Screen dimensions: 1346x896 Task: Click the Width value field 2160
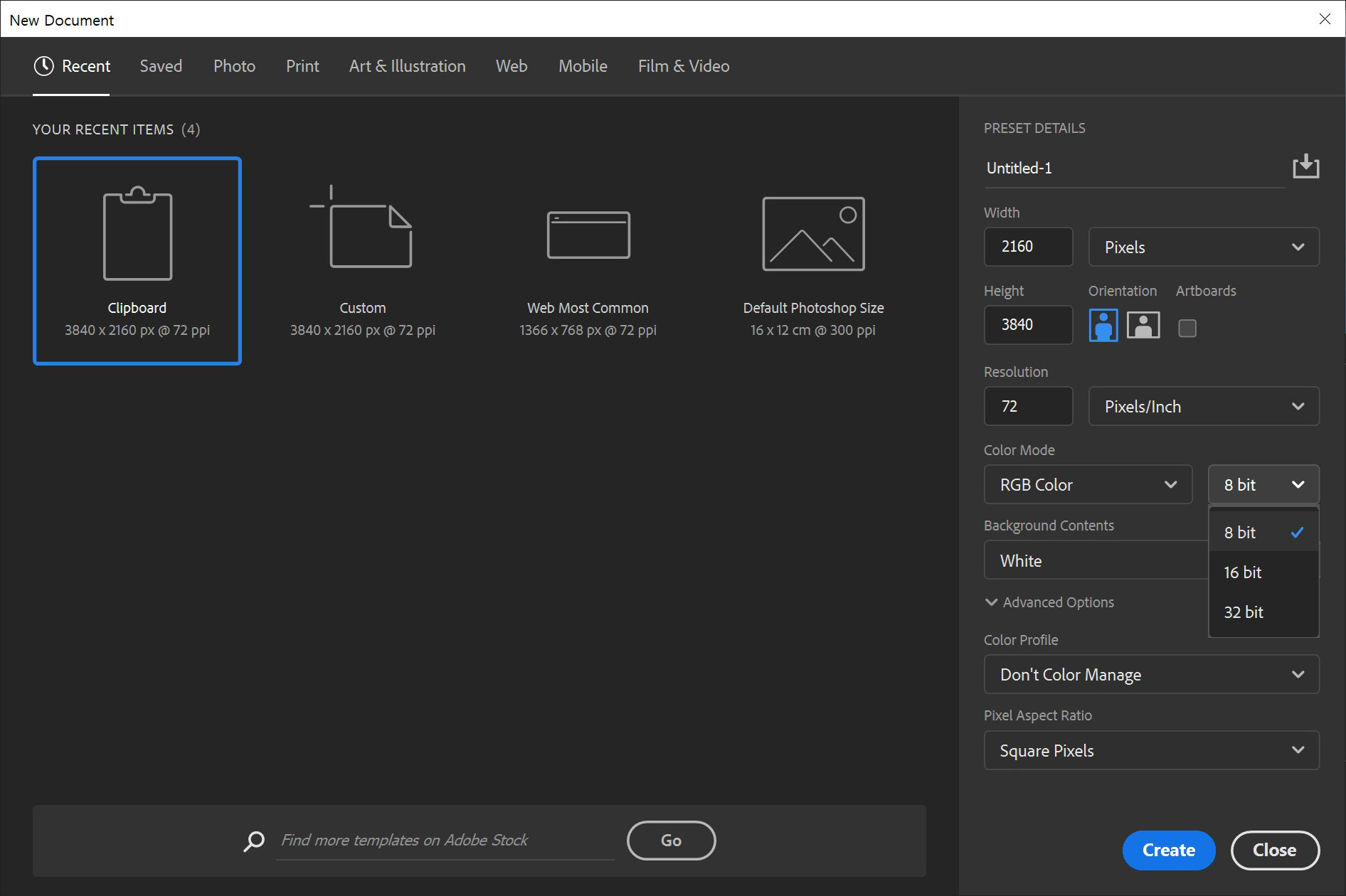(1028, 247)
